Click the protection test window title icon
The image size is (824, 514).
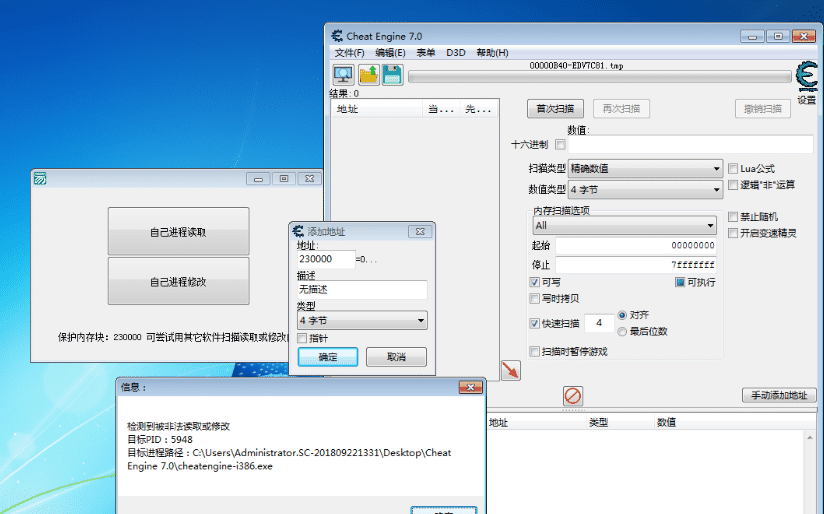point(40,179)
